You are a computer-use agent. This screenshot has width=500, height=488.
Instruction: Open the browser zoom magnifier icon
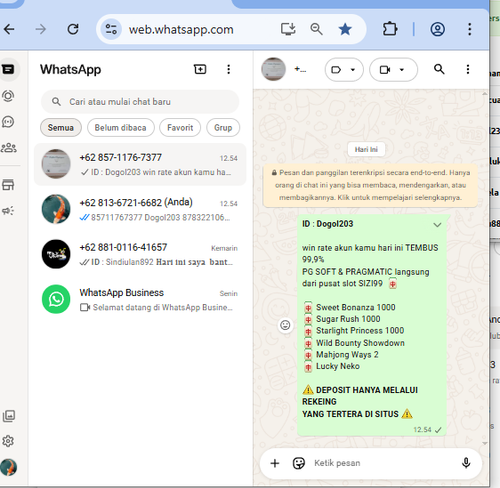pos(316,29)
